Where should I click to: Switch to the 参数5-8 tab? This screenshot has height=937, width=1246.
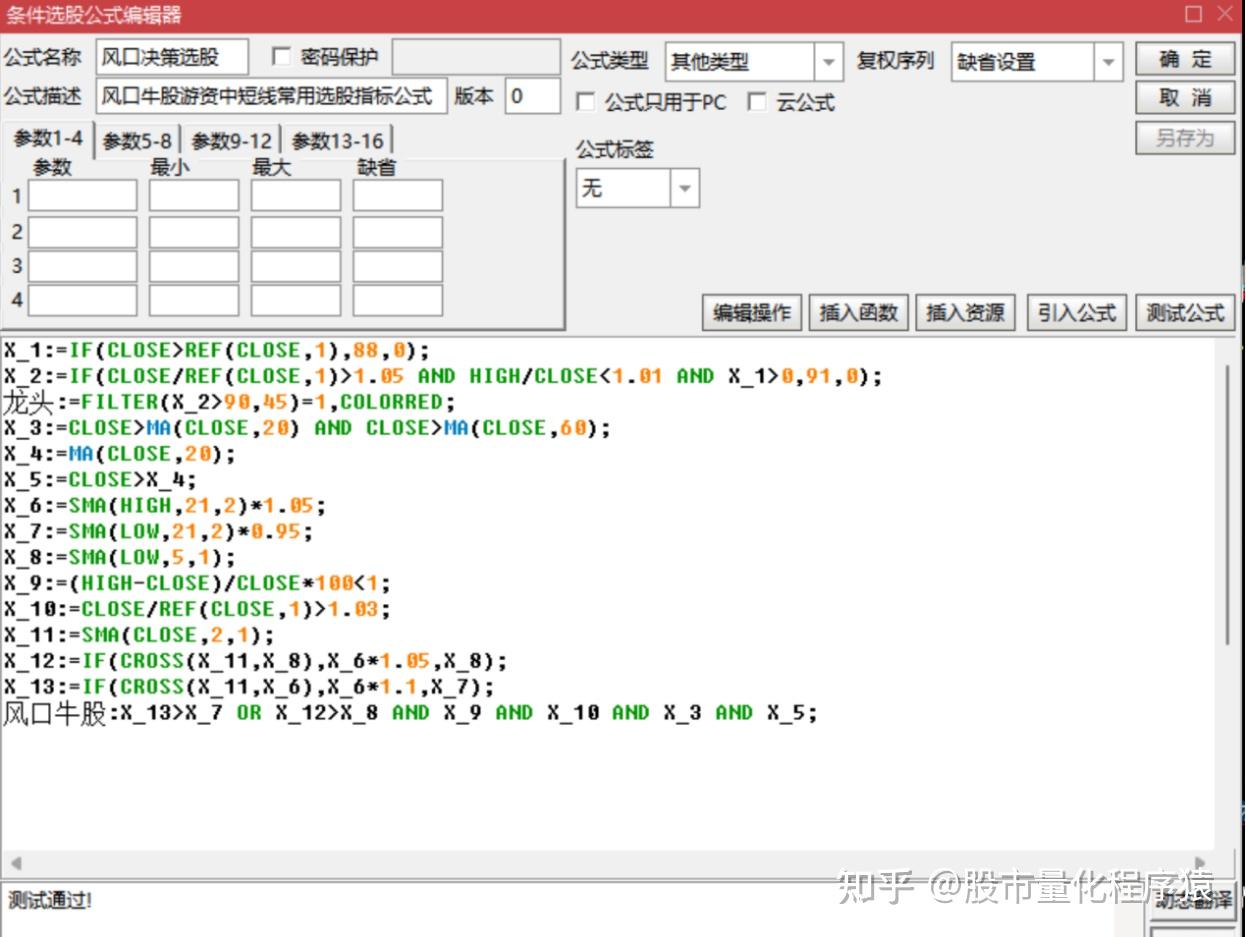138,141
